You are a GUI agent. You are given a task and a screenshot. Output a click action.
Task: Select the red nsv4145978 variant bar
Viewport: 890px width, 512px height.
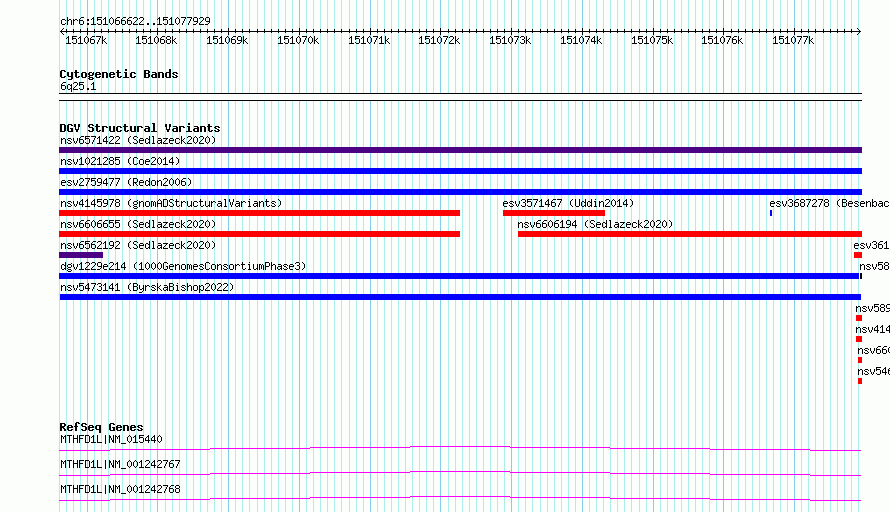(x=259, y=213)
